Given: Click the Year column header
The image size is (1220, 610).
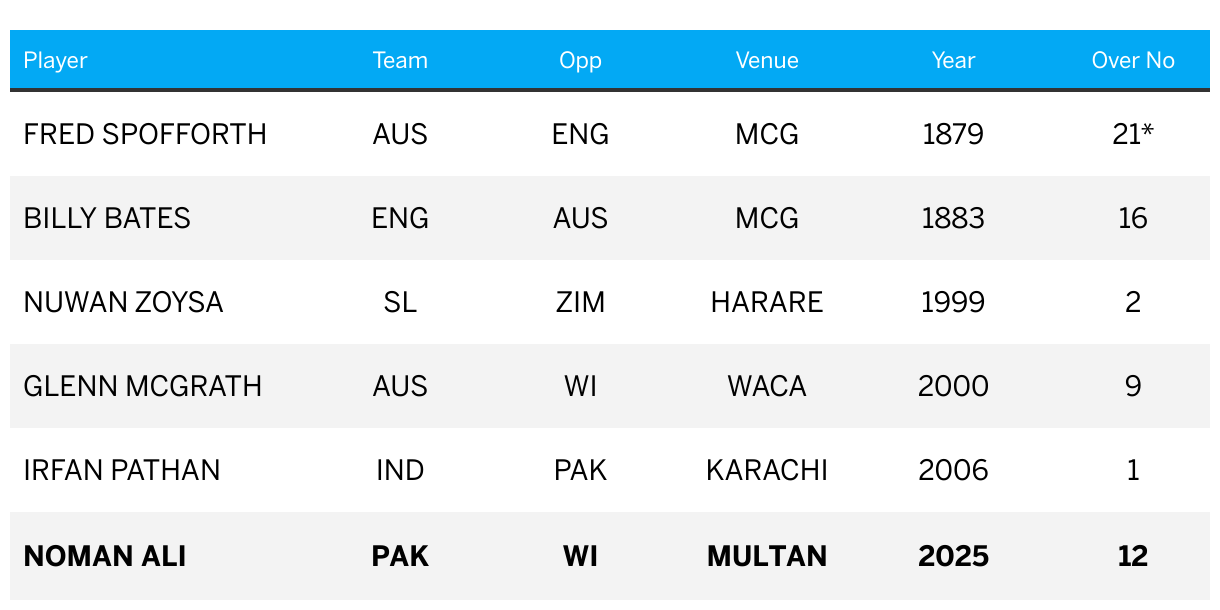Looking at the screenshot, I should click(x=953, y=60).
